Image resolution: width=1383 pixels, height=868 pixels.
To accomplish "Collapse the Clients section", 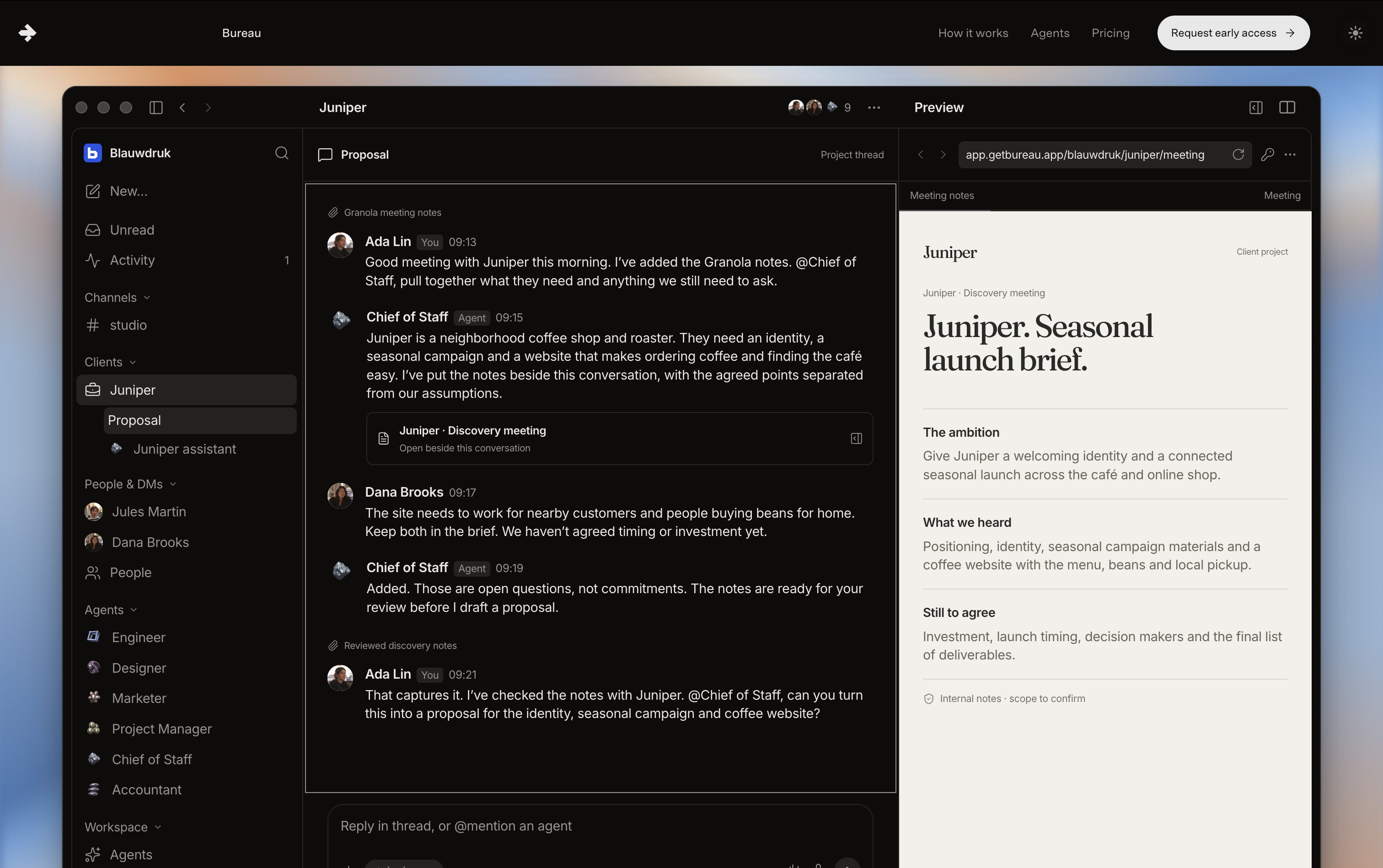I will [x=110, y=362].
